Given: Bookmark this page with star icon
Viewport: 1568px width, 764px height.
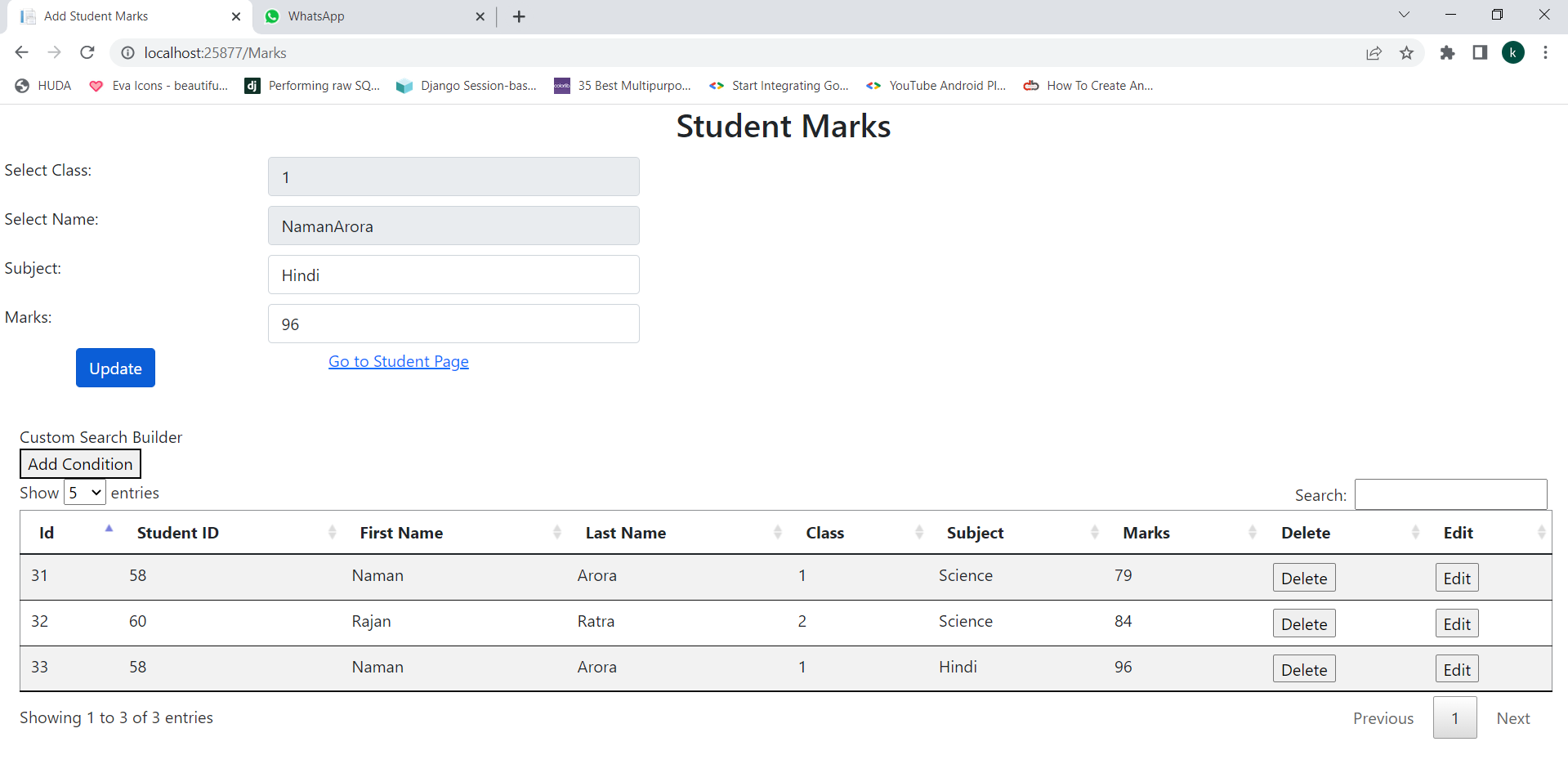Looking at the screenshot, I should coord(1406,52).
